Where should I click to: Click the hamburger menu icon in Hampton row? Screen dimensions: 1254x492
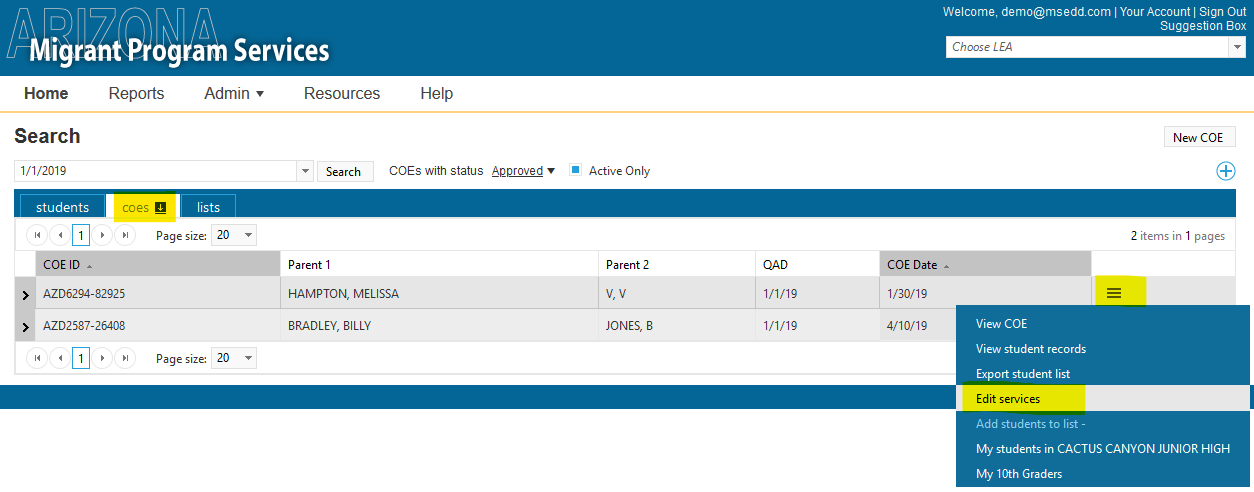(1113, 293)
